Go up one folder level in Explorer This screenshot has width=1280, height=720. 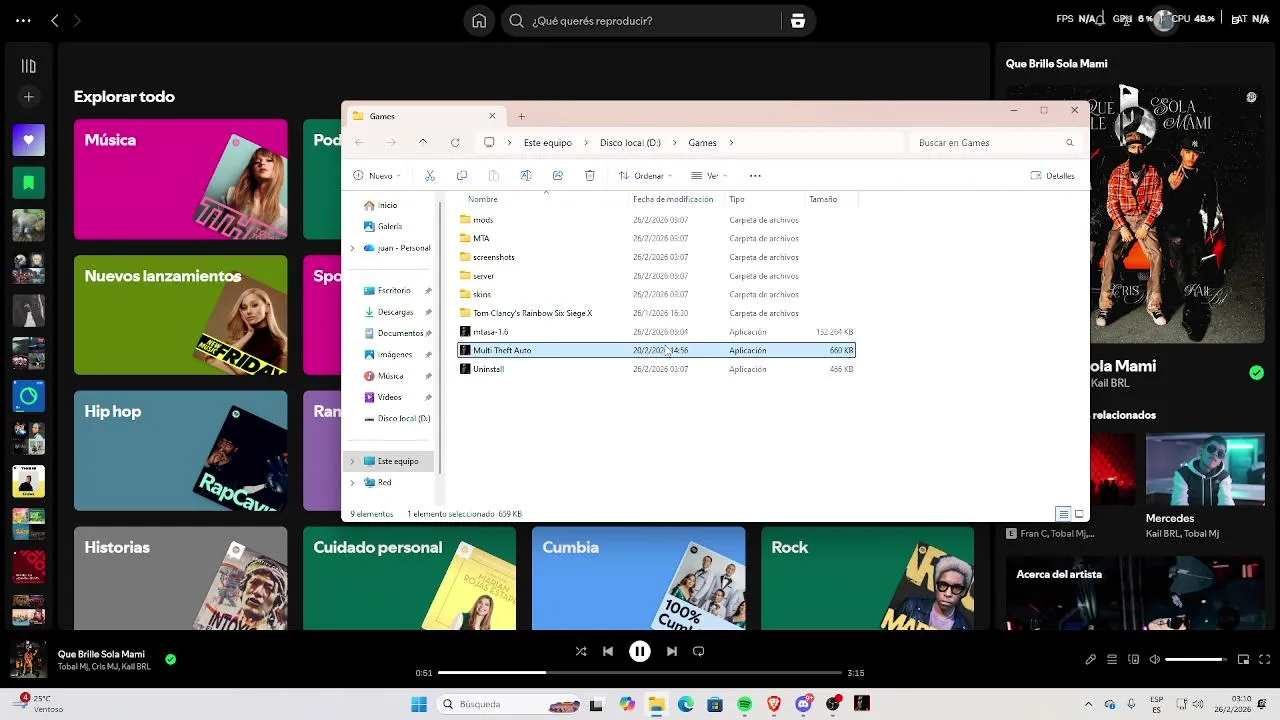(x=423, y=143)
